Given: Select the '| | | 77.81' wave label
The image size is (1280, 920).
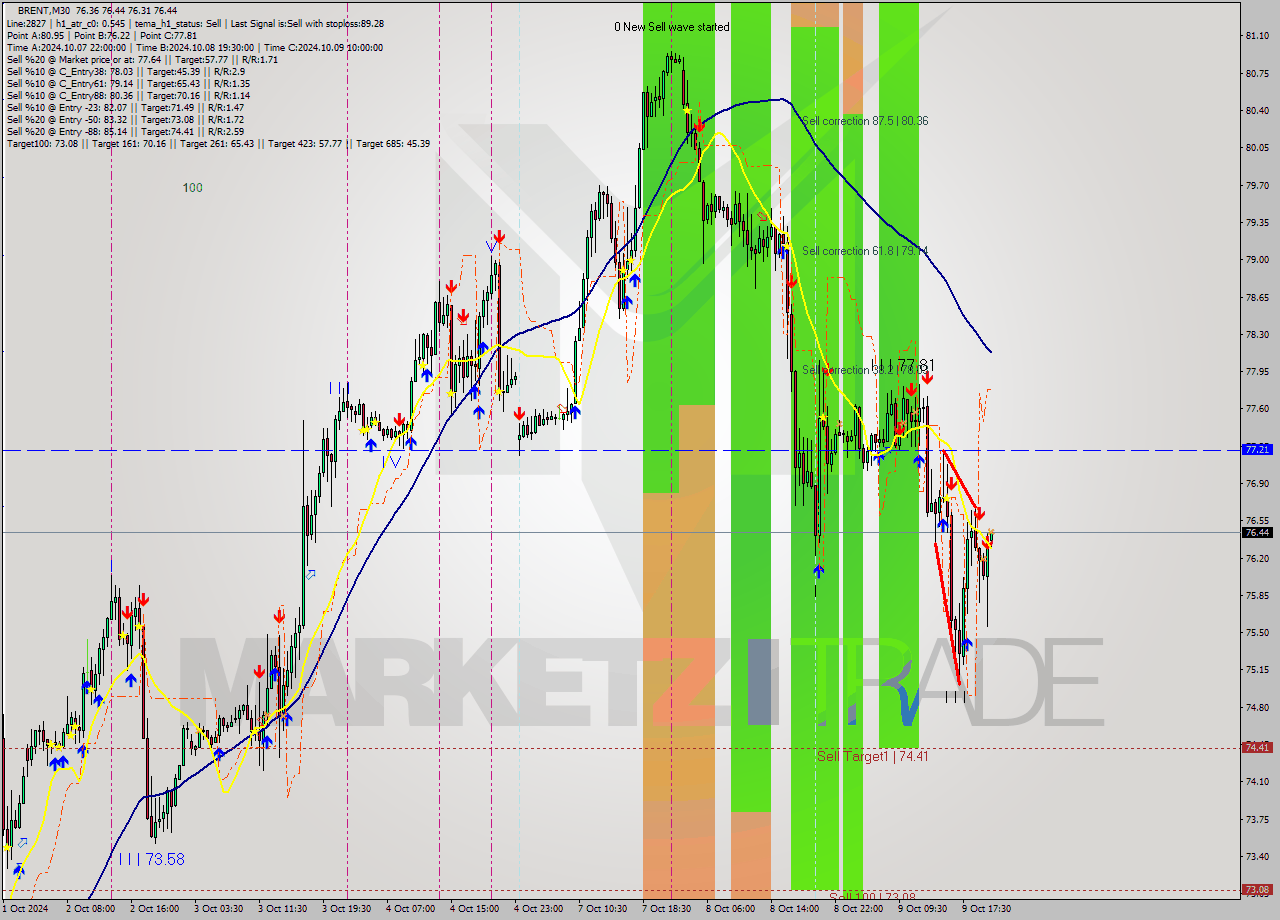Looking at the screenshot, I should (x=903, y=364).
